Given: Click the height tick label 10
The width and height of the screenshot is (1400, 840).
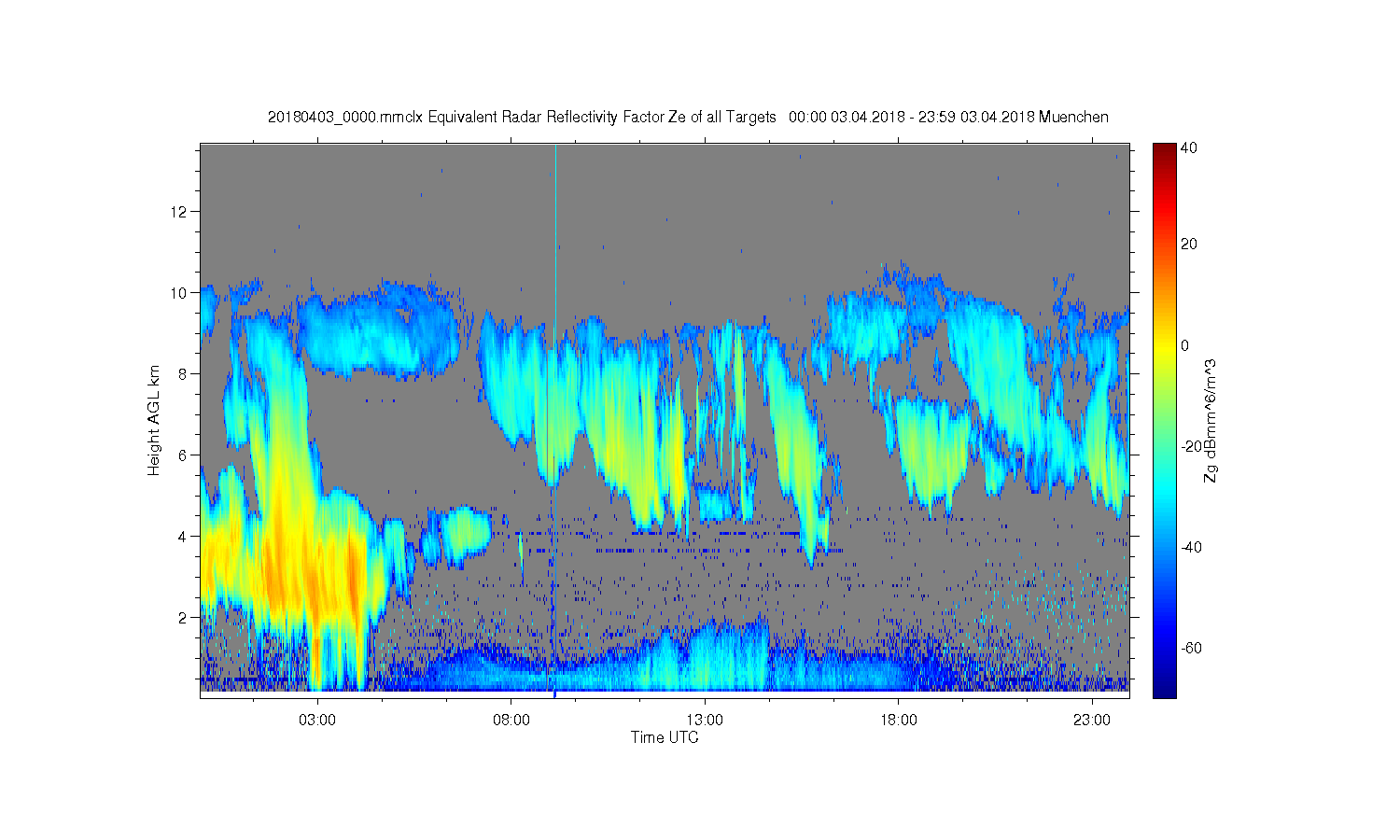Looking at the screenshot, I should 179,292.
